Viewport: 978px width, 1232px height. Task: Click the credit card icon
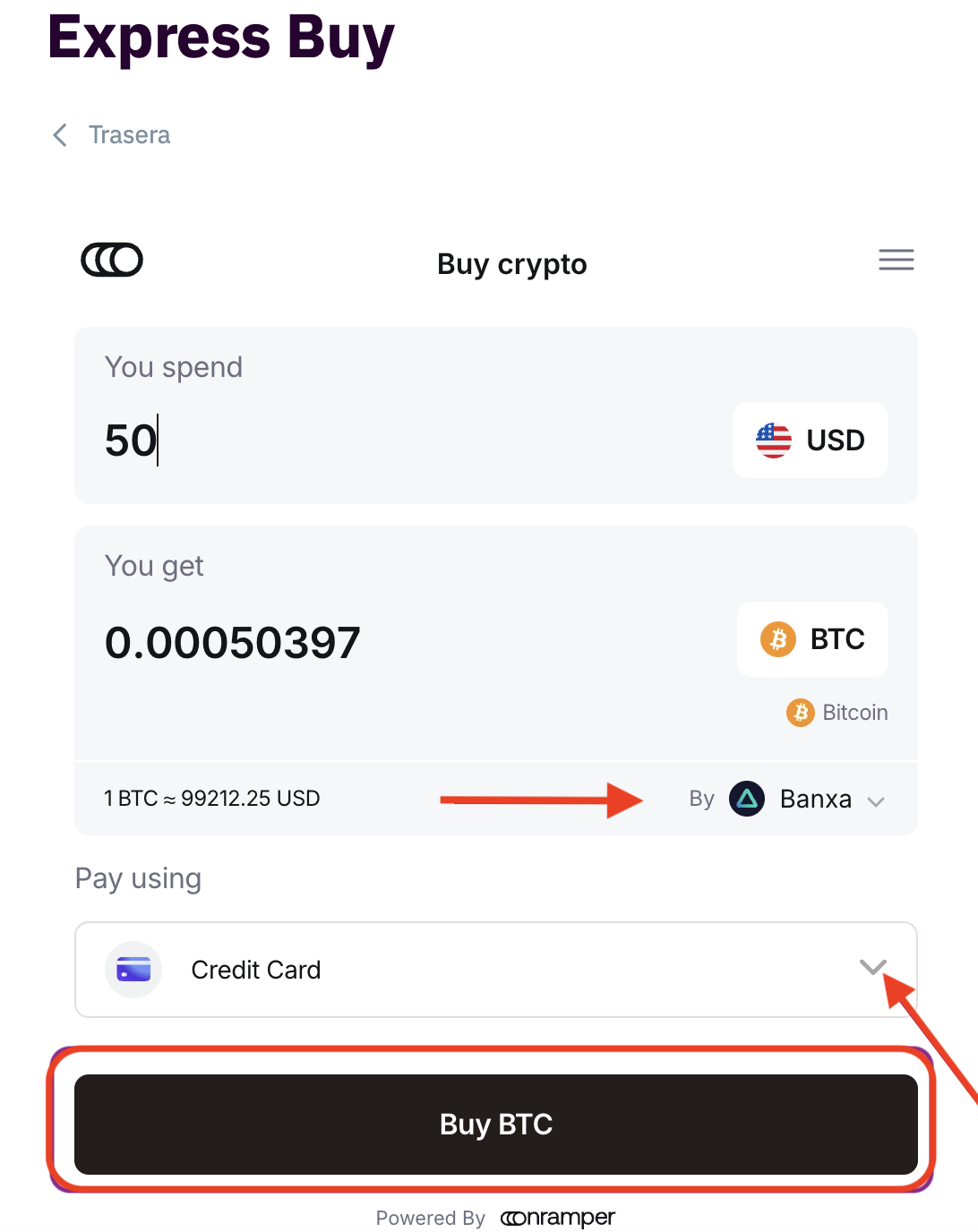tap(133, 970)
